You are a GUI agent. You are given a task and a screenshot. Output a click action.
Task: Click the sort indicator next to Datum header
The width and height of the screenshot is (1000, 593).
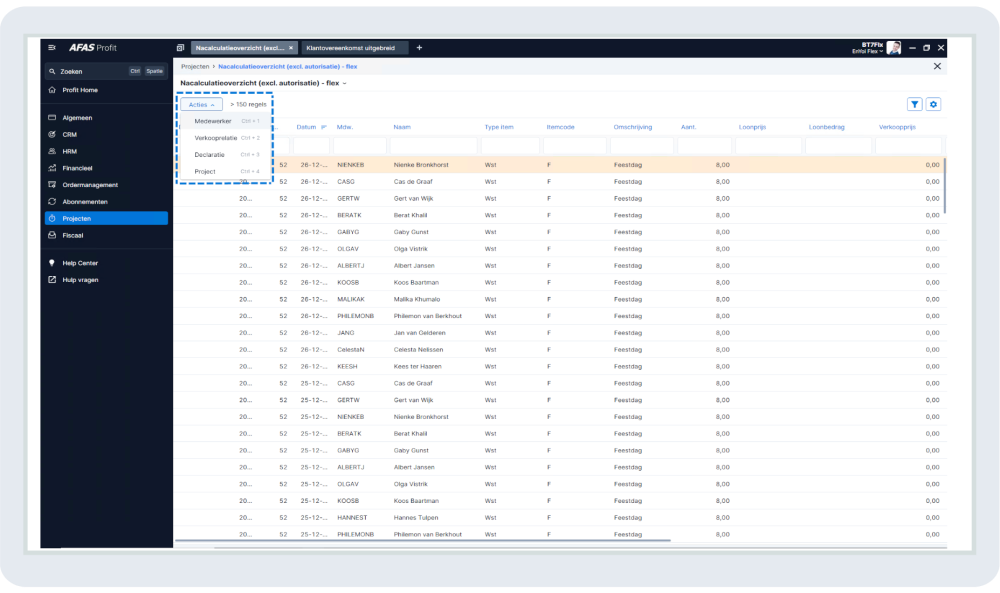[x=323, y=128]
